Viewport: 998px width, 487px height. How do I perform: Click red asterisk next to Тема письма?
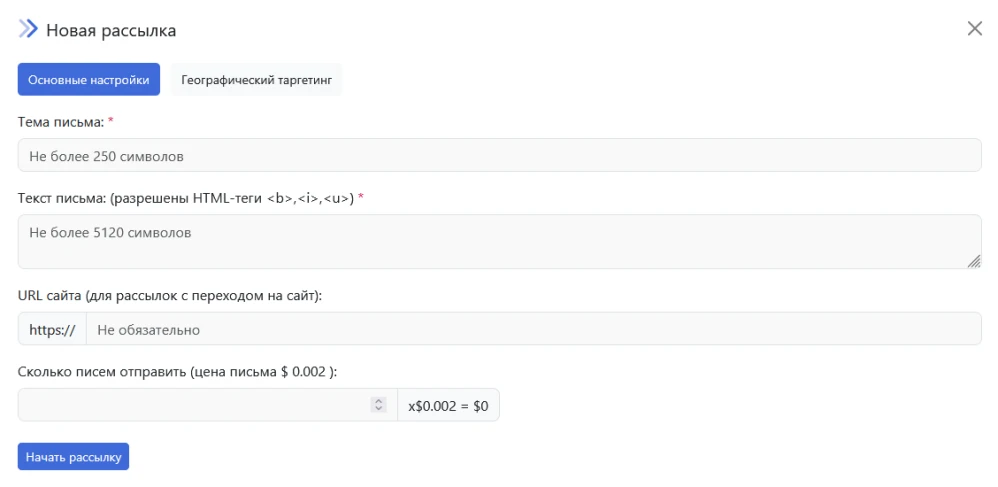pyautogui.click(x=111, y=121)
